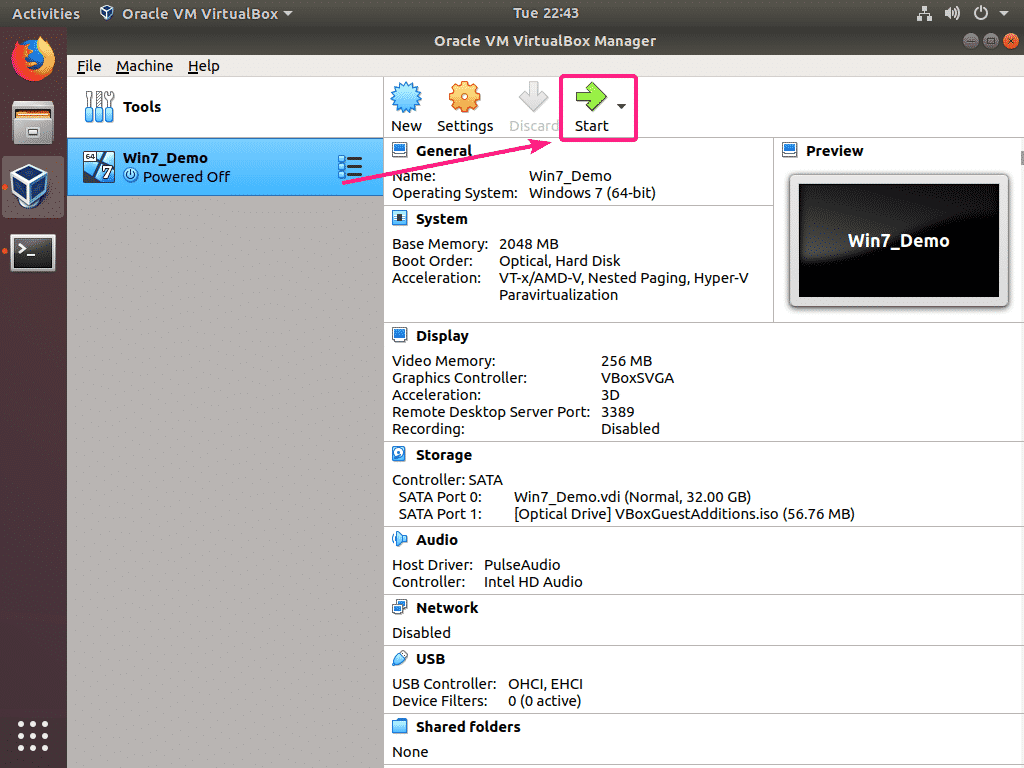Click the VBoxSVGA graphics controller value
1024x768 pixels.
point(637,378)
